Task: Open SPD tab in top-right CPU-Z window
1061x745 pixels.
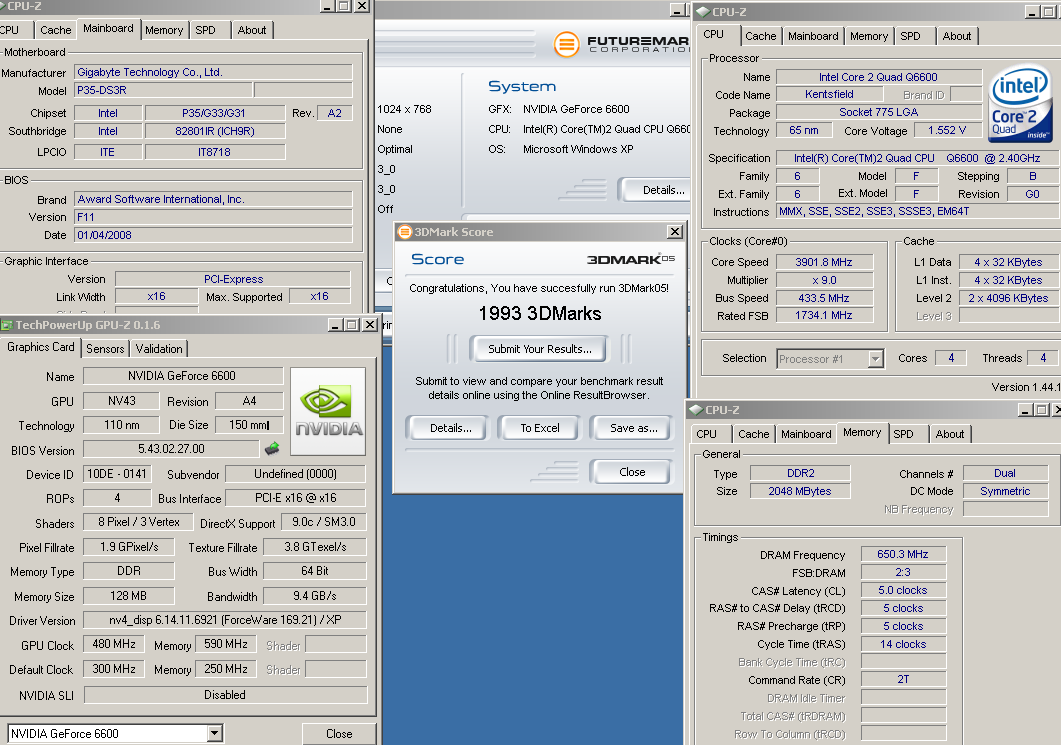Action: pyautogui.click(x=911, y=36)
